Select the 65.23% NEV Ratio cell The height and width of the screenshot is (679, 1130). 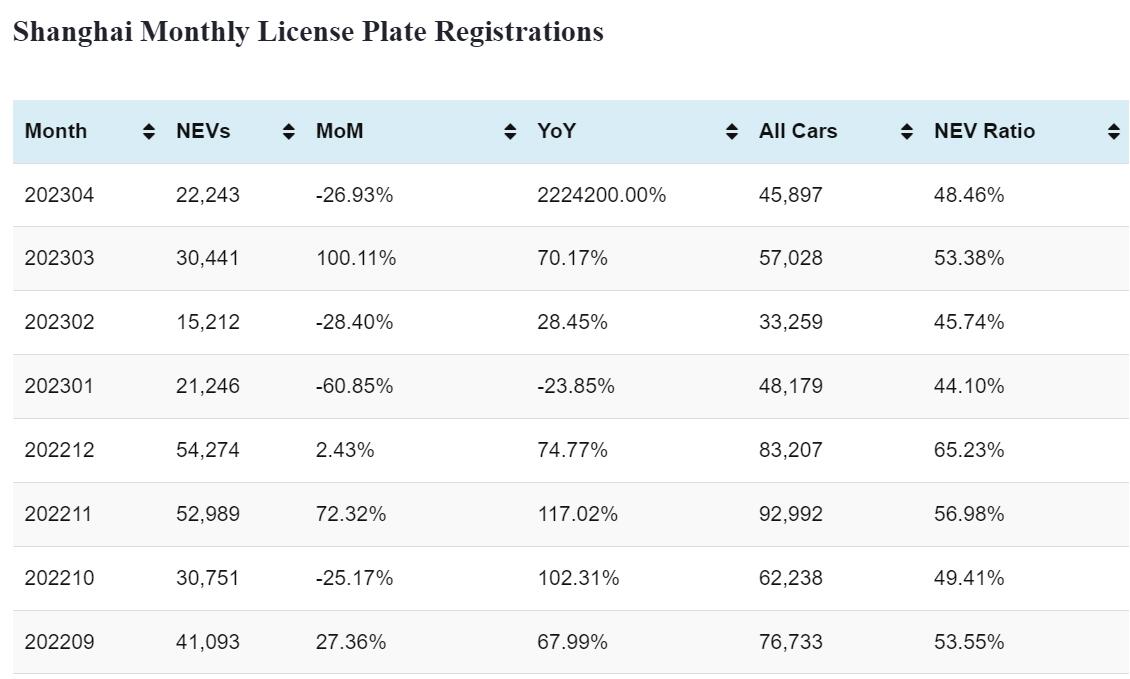[969, 450]
